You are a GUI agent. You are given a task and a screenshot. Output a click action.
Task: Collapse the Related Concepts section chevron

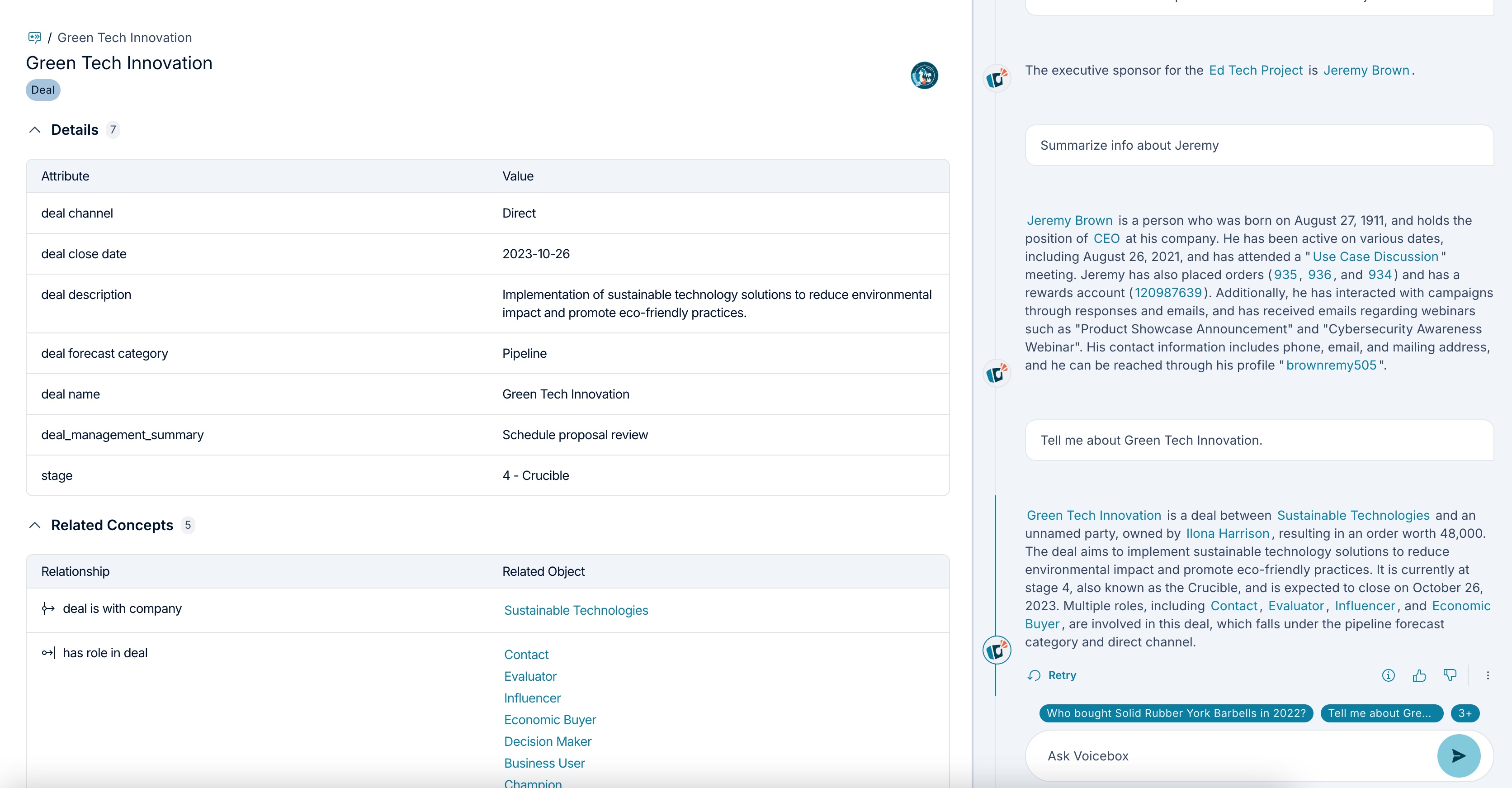[x=35, y=525]
